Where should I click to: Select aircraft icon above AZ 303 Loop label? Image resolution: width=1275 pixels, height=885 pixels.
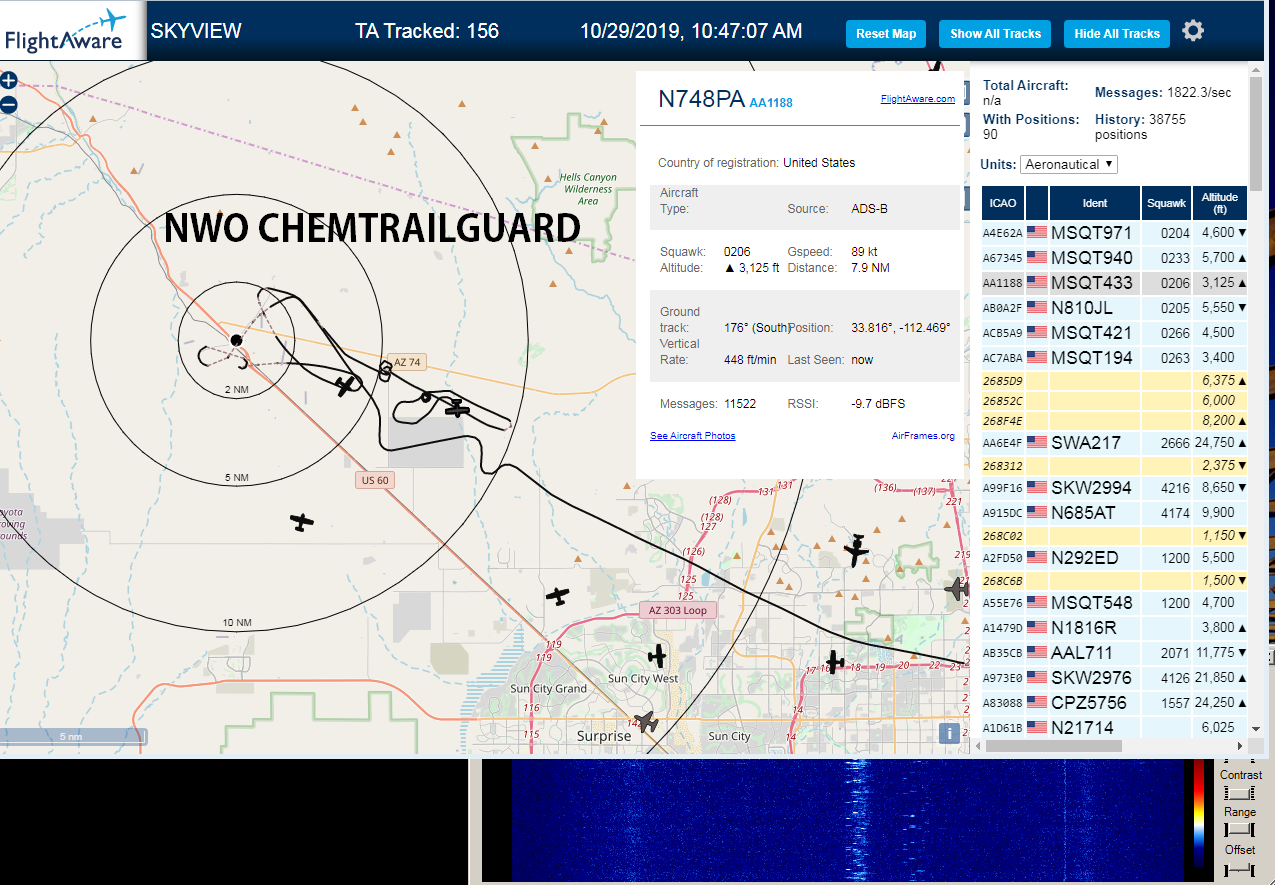[558, 596]
